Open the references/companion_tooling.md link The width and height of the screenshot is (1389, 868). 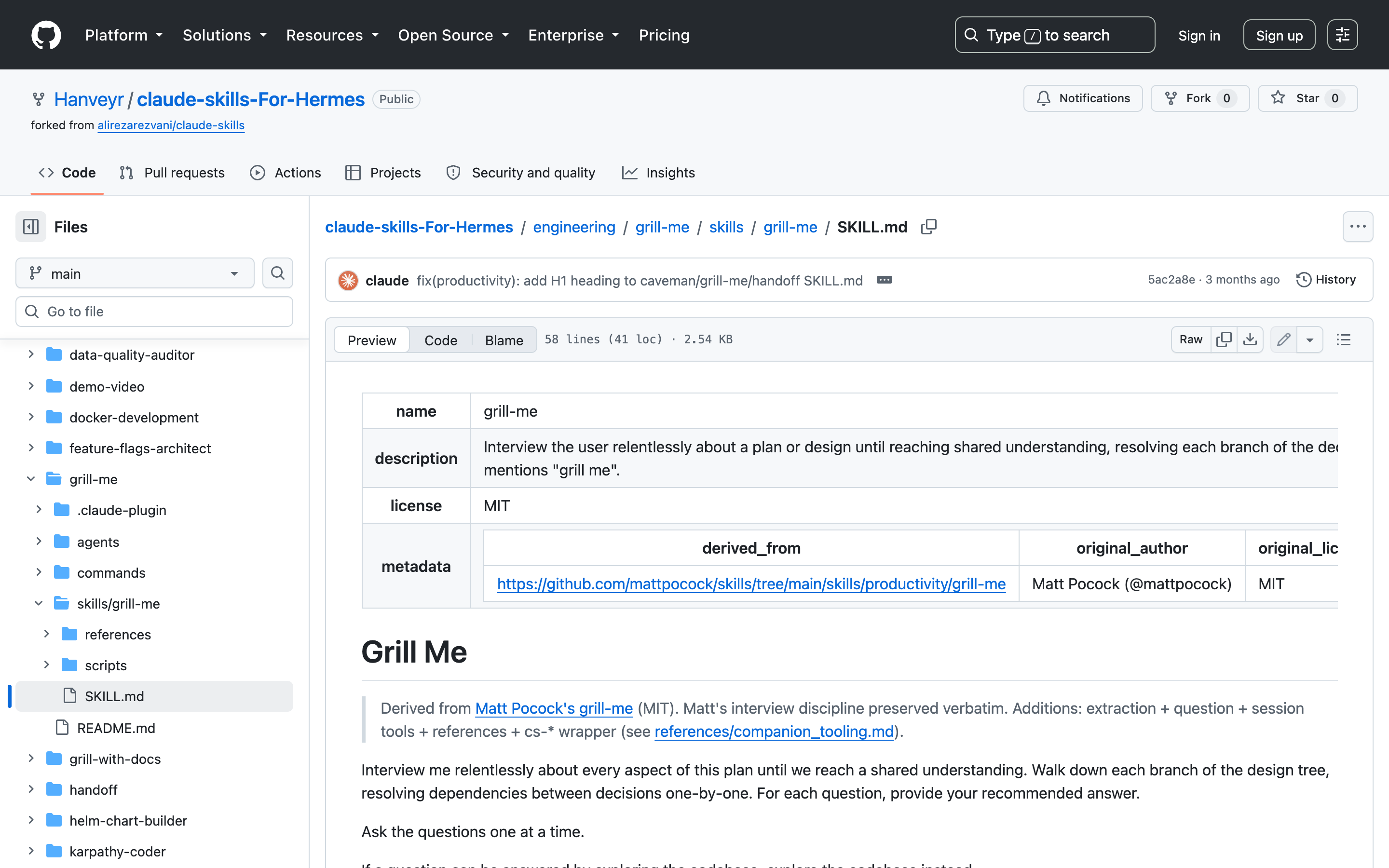pos(774,732)
